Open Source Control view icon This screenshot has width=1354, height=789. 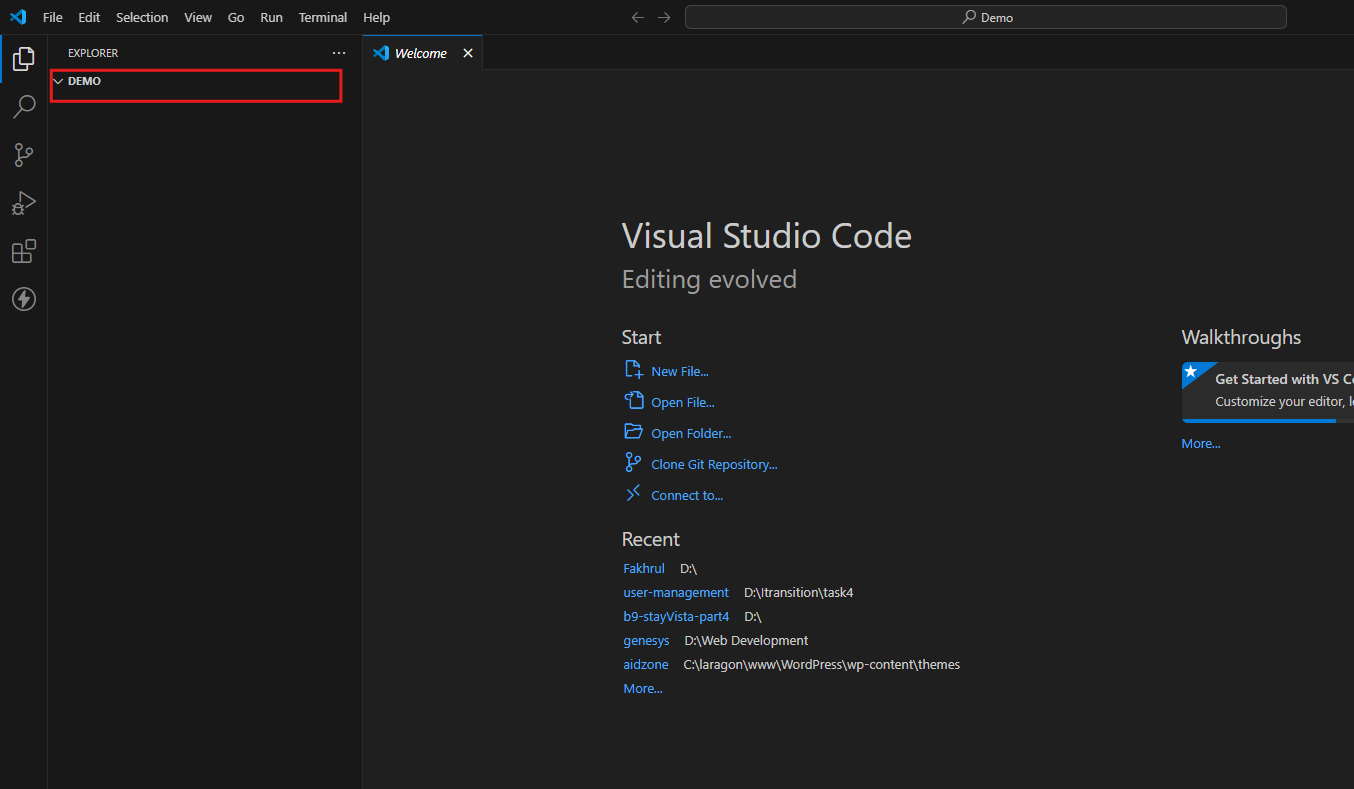(x=23, y=155)
